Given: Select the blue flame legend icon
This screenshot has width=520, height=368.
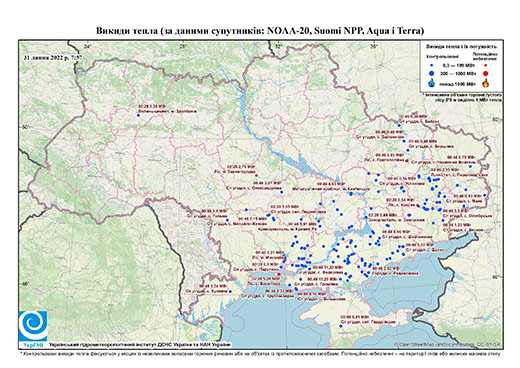Looking at the screenshot, I should (x=432, y=83).
